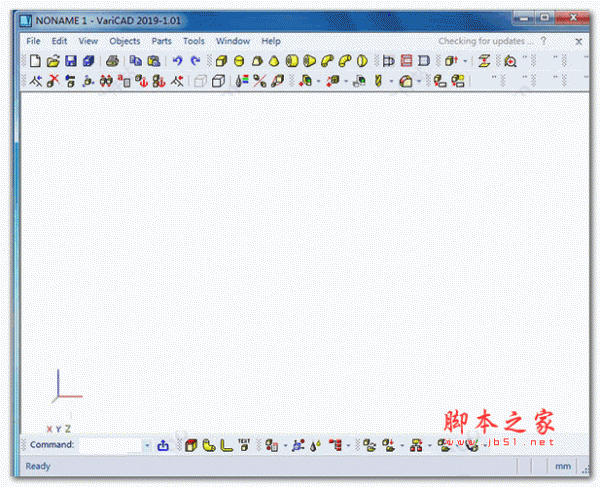600x487 pixels.
Task: Open the Help menu
Action: click(271, 41)
